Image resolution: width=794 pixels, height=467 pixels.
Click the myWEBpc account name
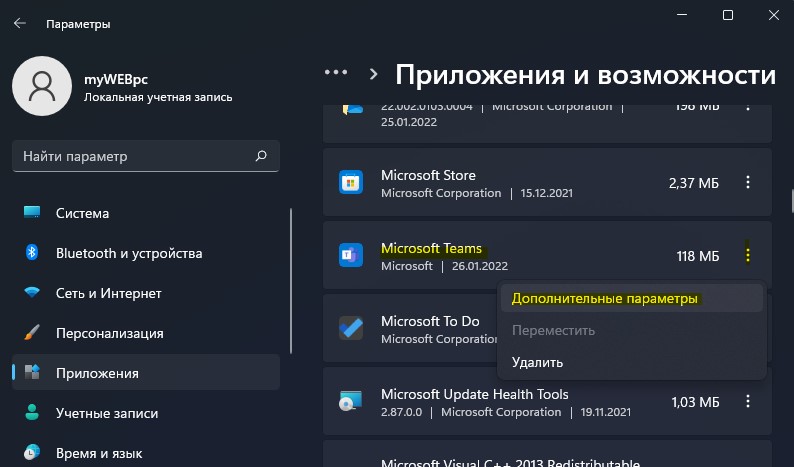(116, 80)
